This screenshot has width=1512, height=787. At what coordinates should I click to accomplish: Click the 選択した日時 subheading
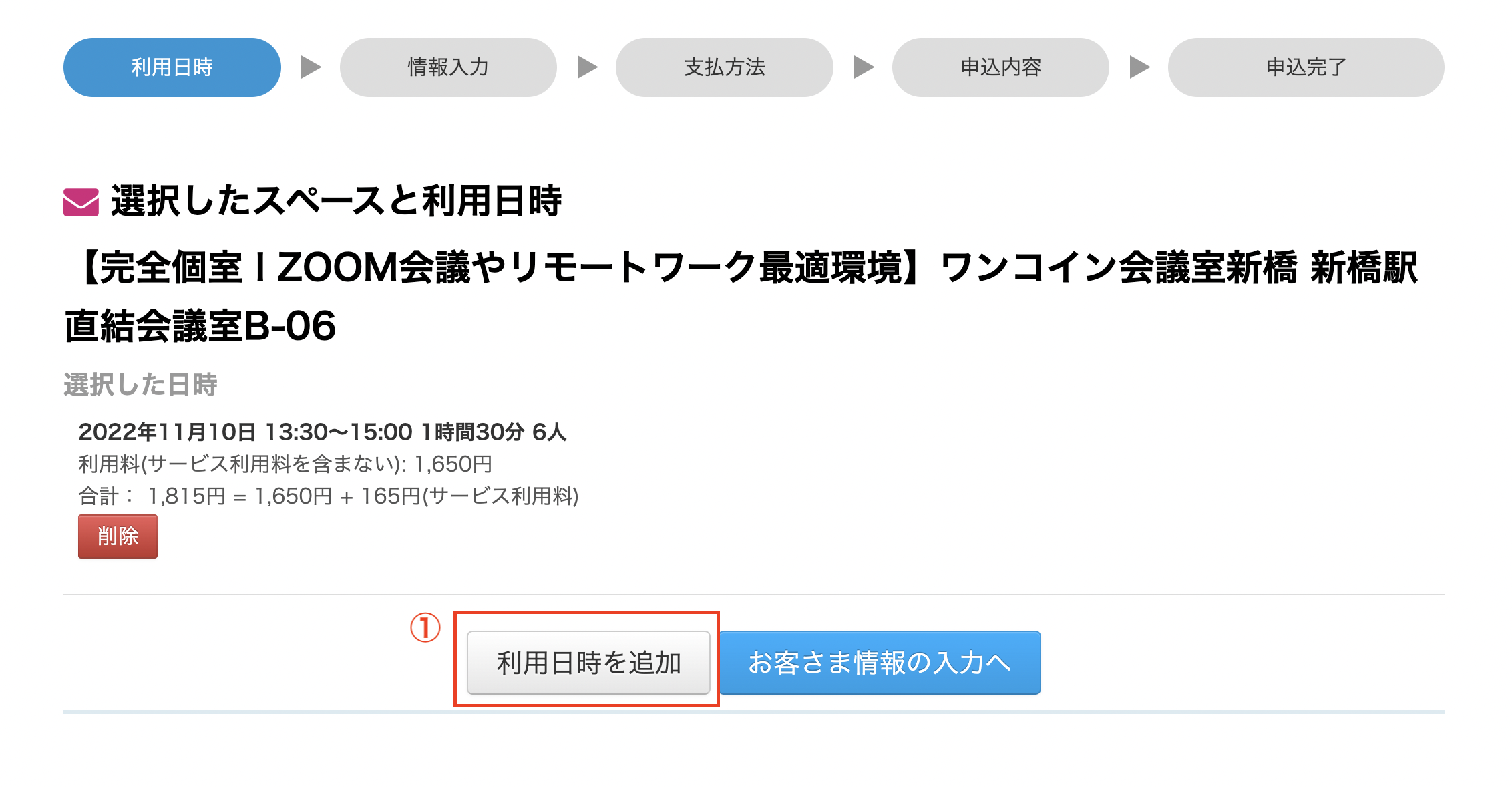coord(140,385)
